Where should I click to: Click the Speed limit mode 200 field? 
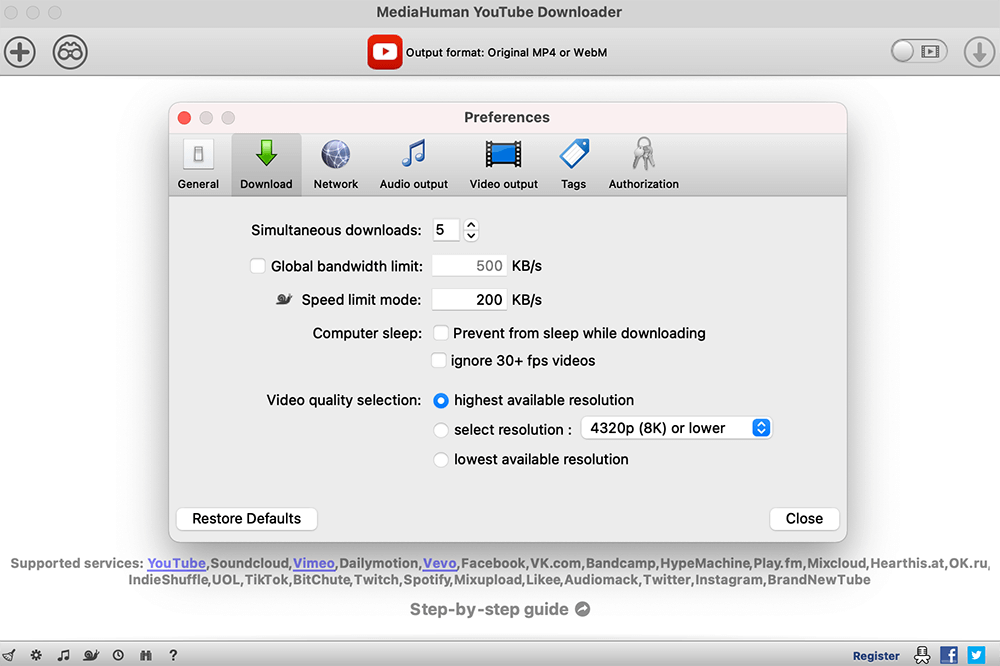point(469,300)
